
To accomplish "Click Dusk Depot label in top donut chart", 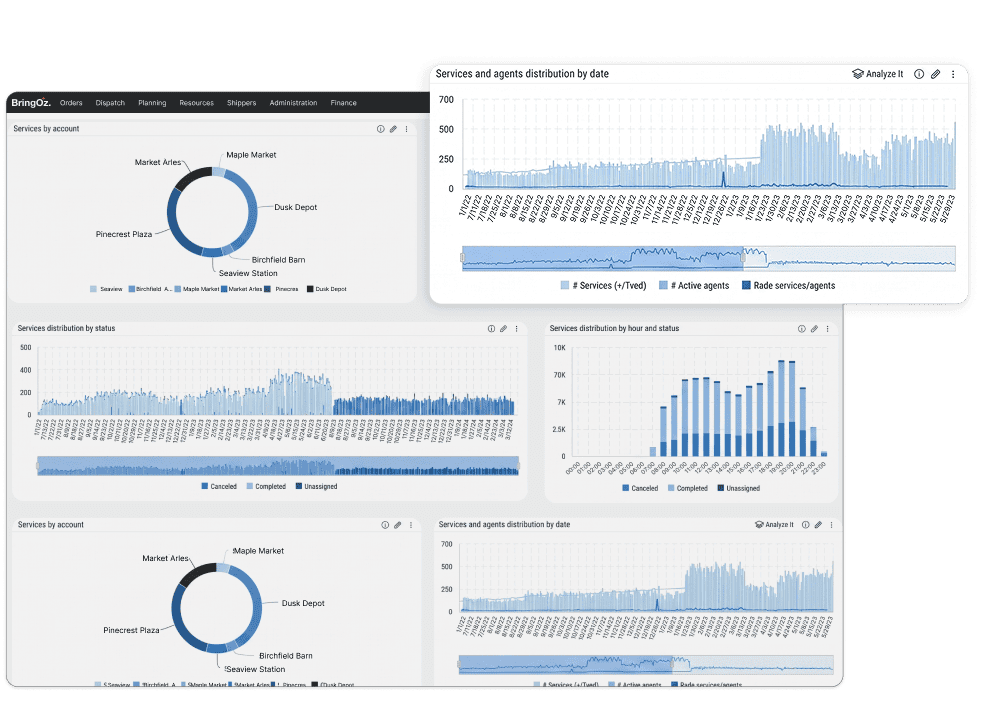I will 295,207.
